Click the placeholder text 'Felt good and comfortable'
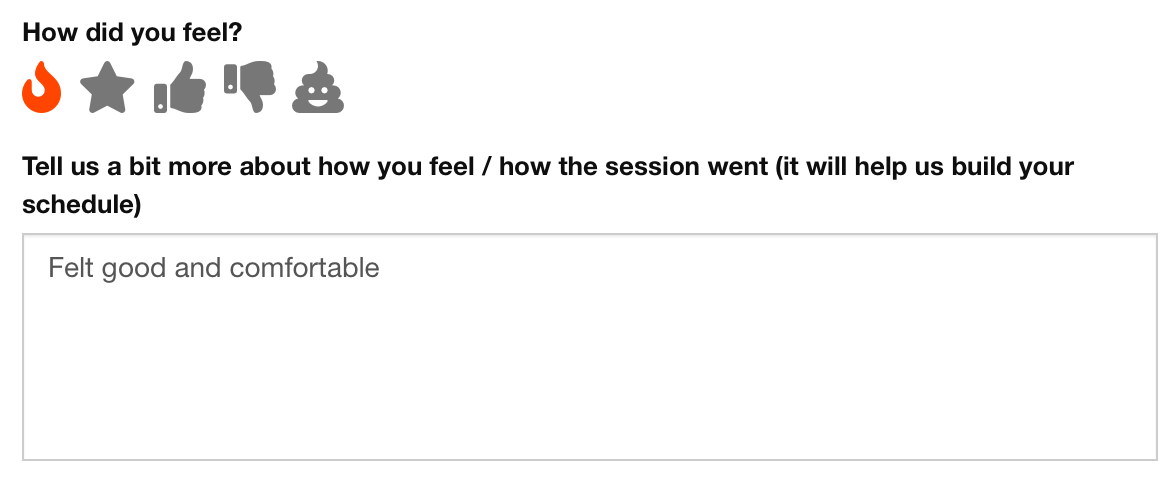Screen dimensions: 1175x489 pyautogui.click(x=214, y=267)
